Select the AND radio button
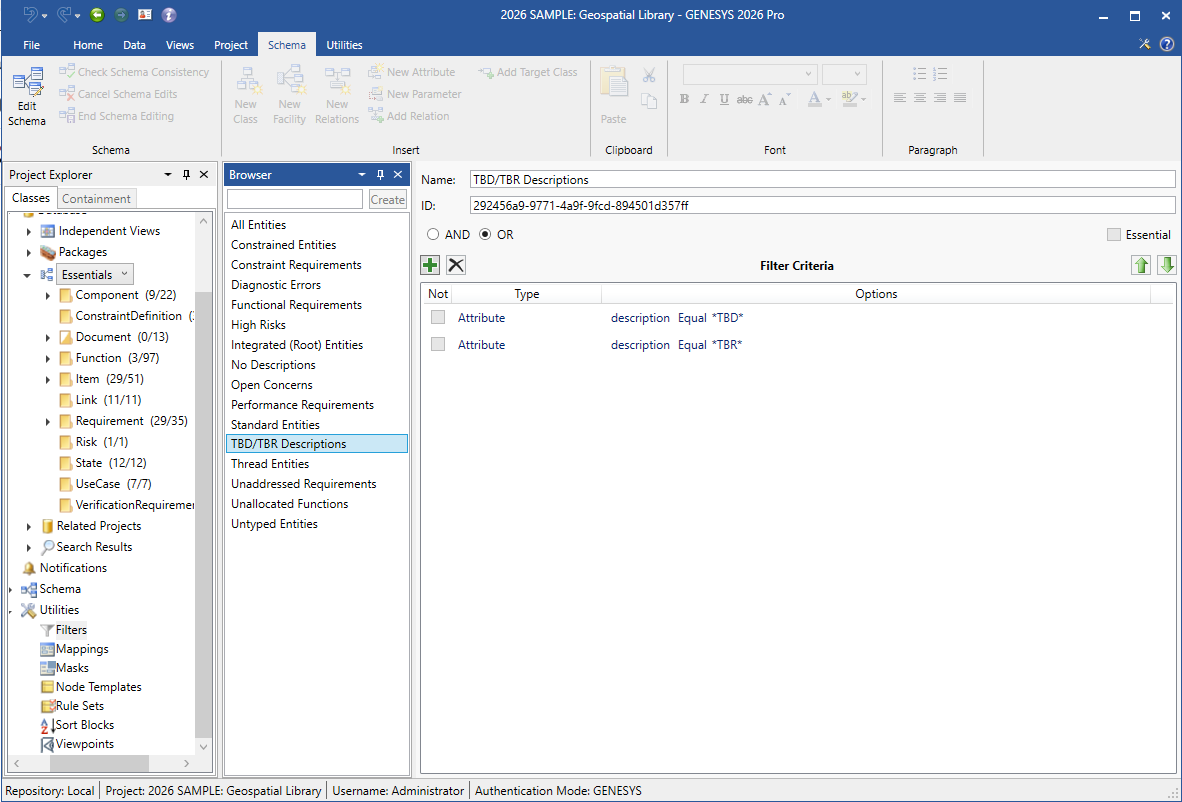This screenshot has height=802, width=1182. pyautogui.click(x=433, y=235)
